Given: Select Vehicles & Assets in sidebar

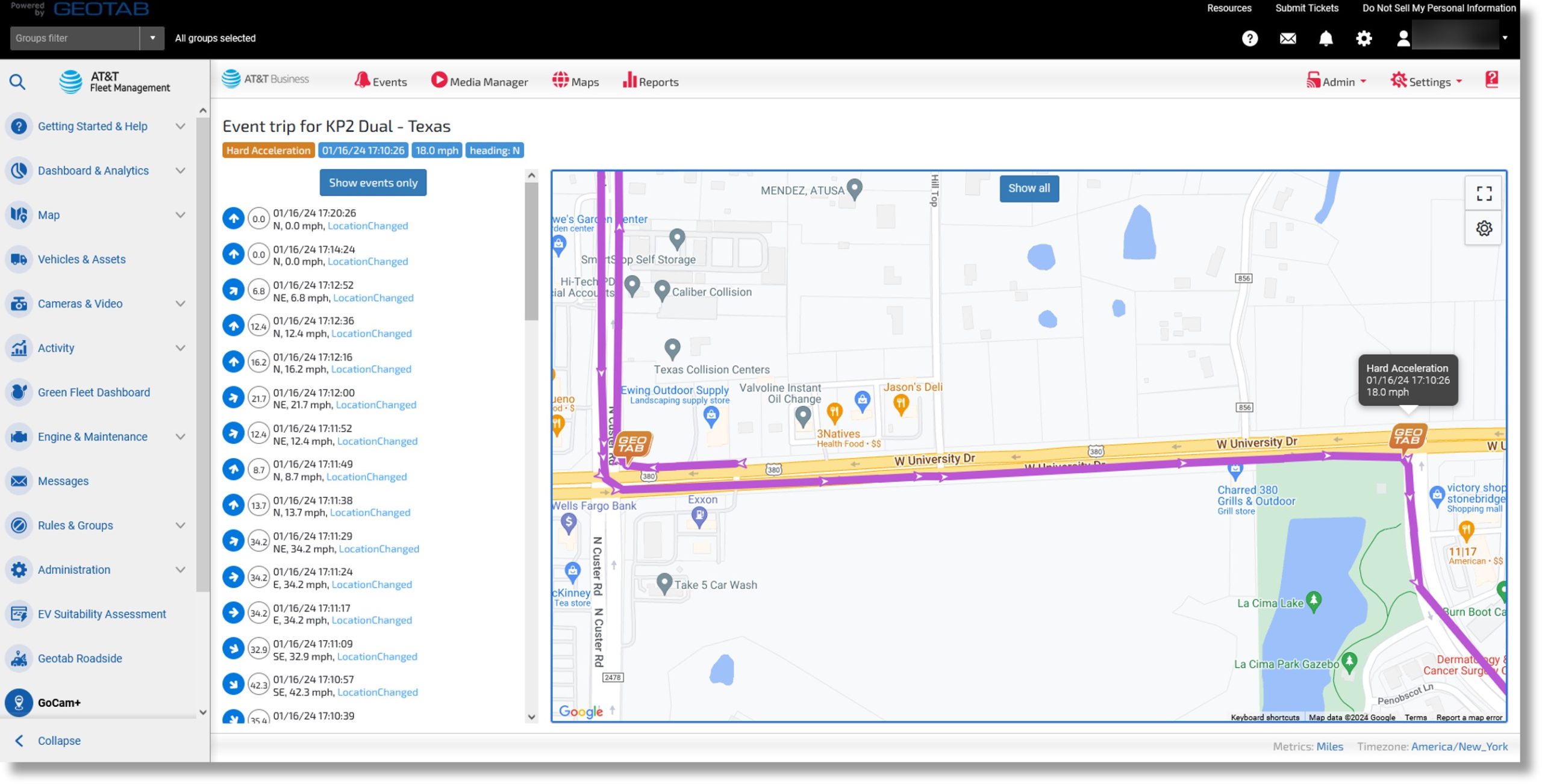Looking at the screenshot, I should [82, 260].
